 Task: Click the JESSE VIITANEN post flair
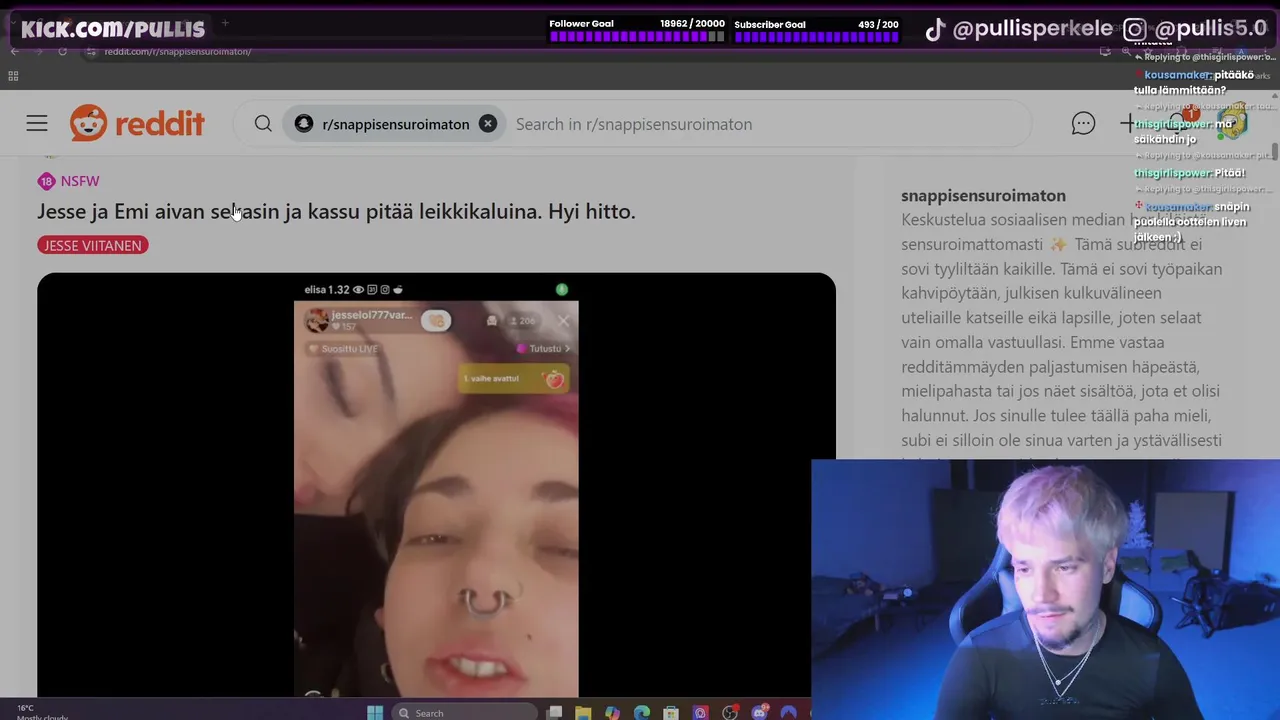(93, 245)
